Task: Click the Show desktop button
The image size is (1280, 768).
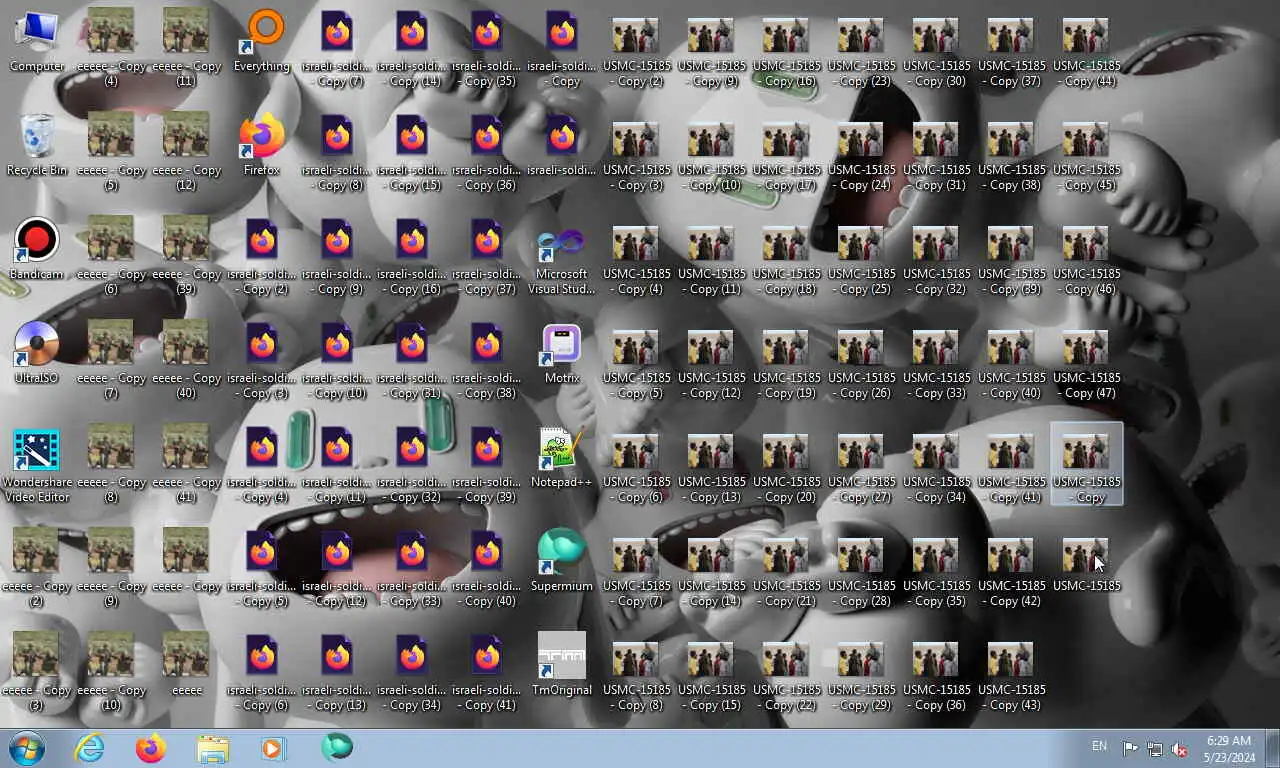Action: tap(1273, 748)
